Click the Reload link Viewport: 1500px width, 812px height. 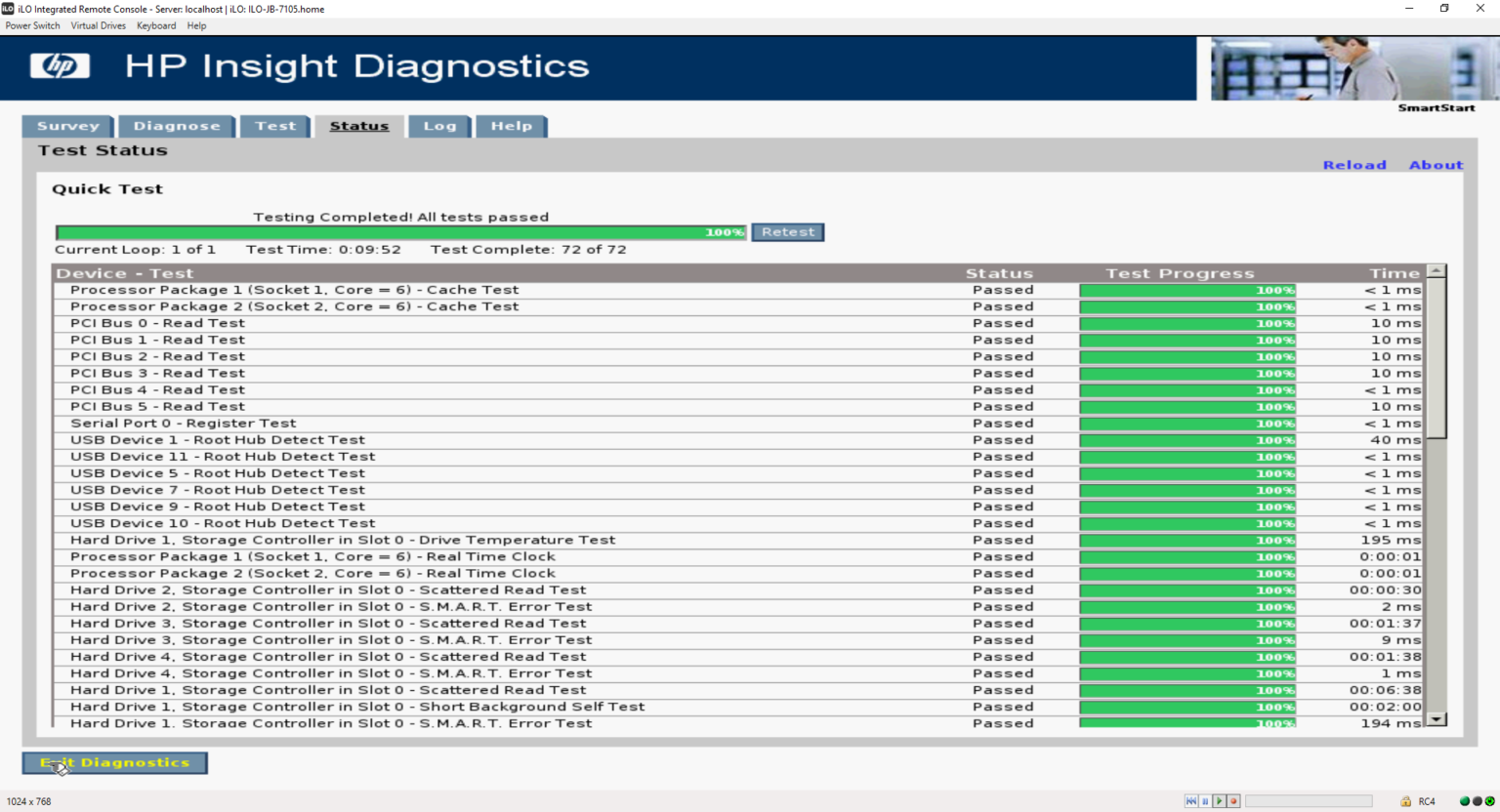pos(1354,164)
